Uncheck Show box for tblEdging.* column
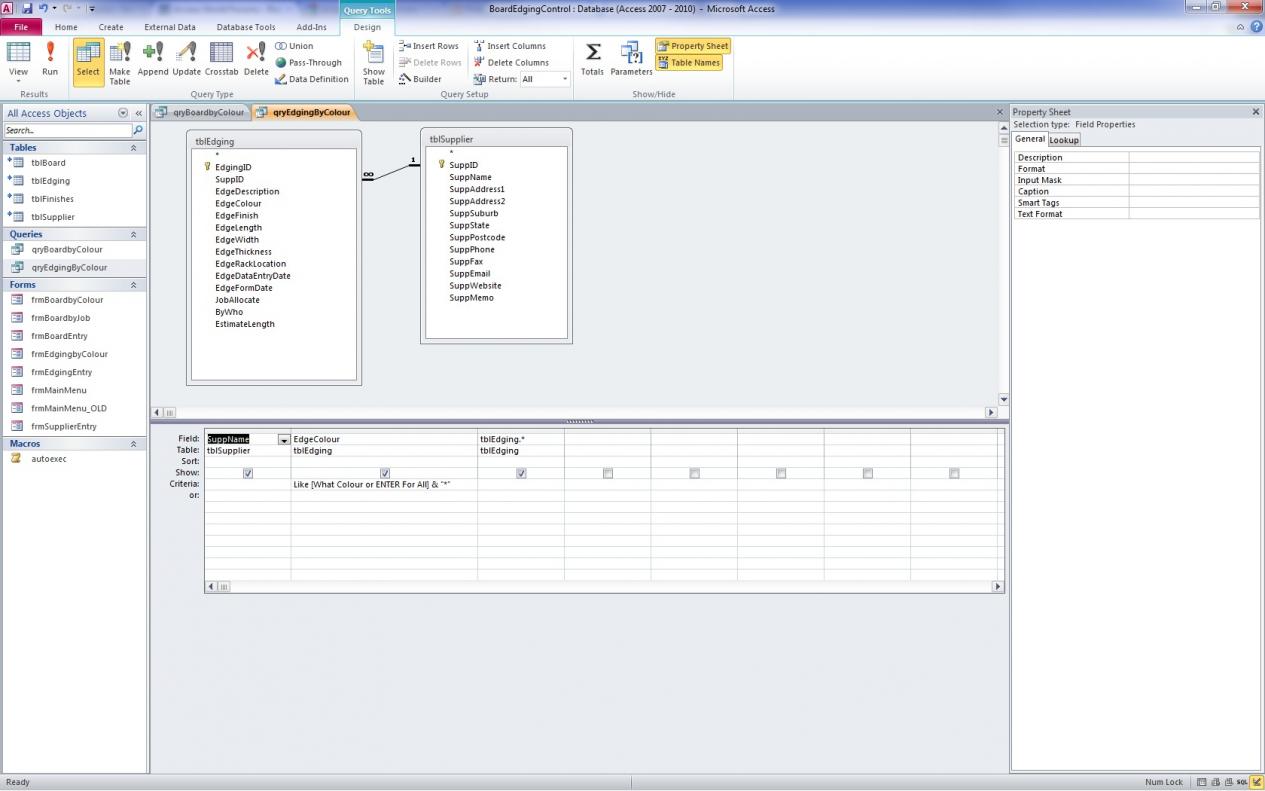 tap(521, 473)
